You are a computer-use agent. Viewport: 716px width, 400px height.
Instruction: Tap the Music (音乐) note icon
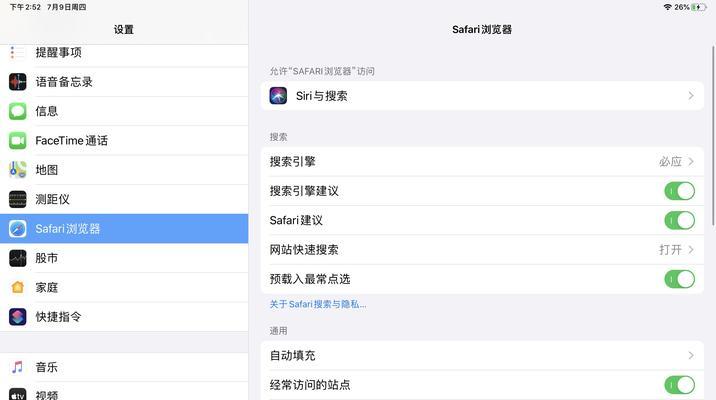(x=17, y=367)
